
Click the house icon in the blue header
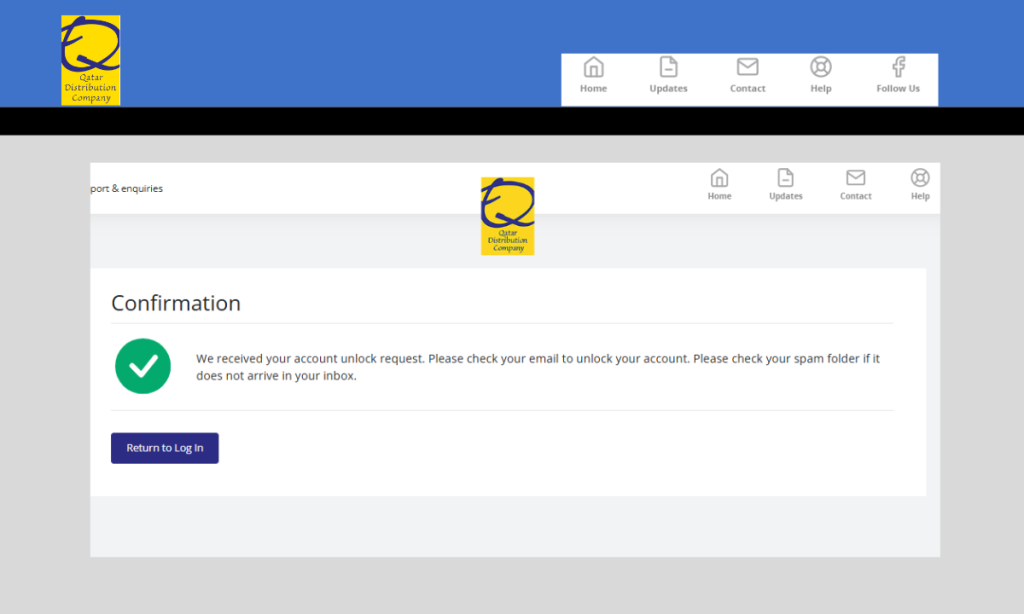point(593,67)
